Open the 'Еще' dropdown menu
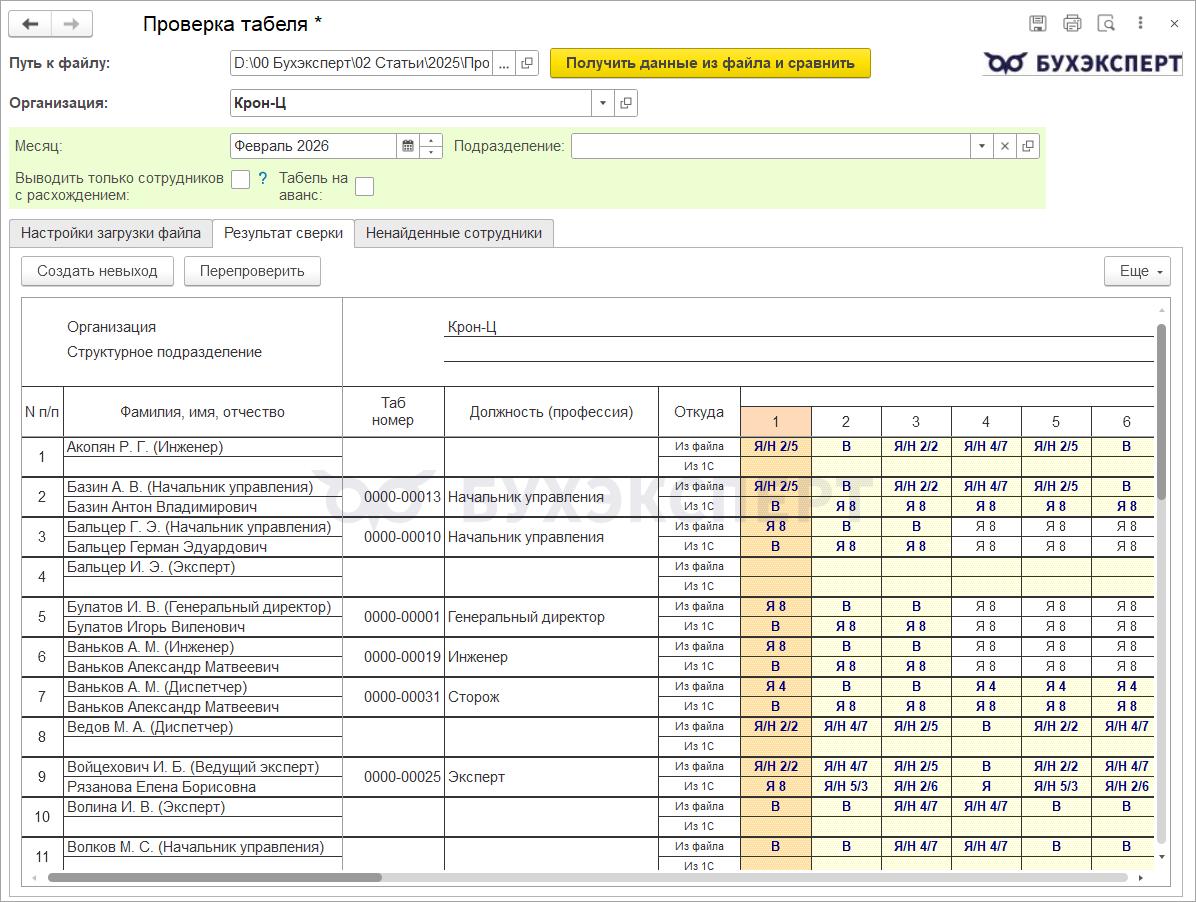 point(1136,271)
